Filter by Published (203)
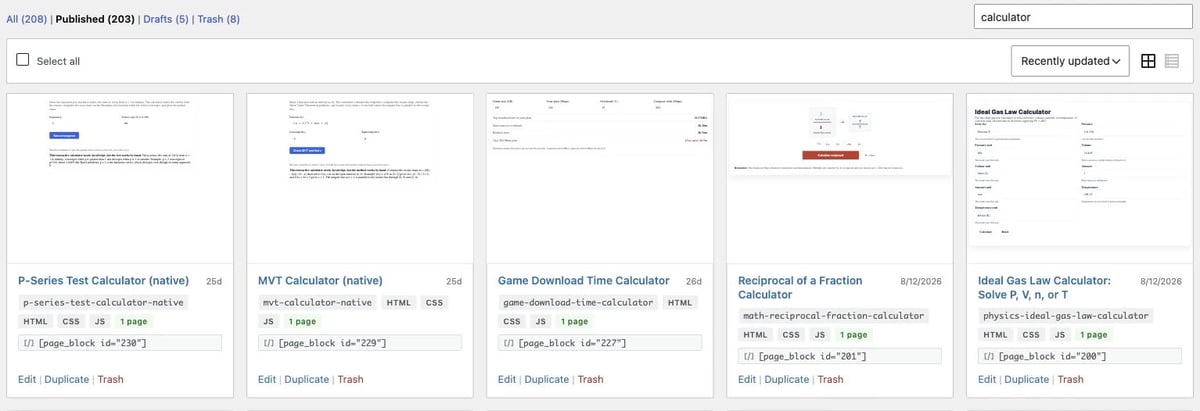1200x411 pixels. 95,19
